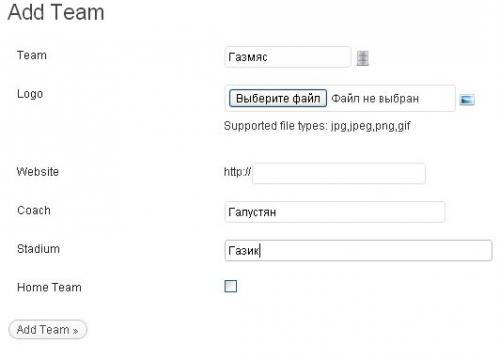Image resolution: width=500 pixels, height=360 pixels.
Task: Click the Add Team page heading
Action: coord(56,13)
